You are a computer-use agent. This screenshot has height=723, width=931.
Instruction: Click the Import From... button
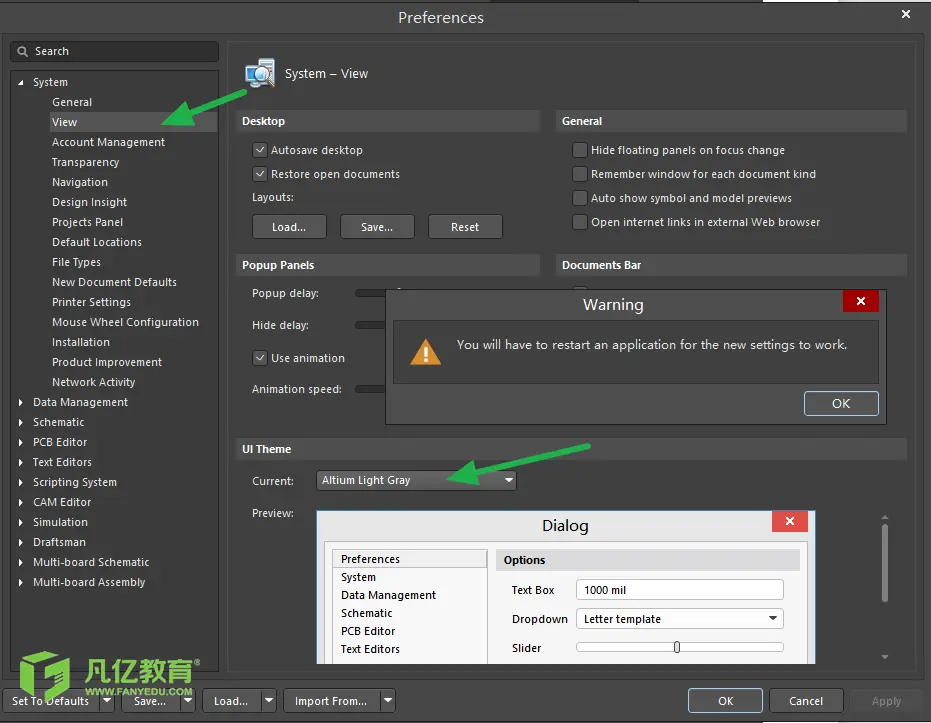click(x=331, y=700)
